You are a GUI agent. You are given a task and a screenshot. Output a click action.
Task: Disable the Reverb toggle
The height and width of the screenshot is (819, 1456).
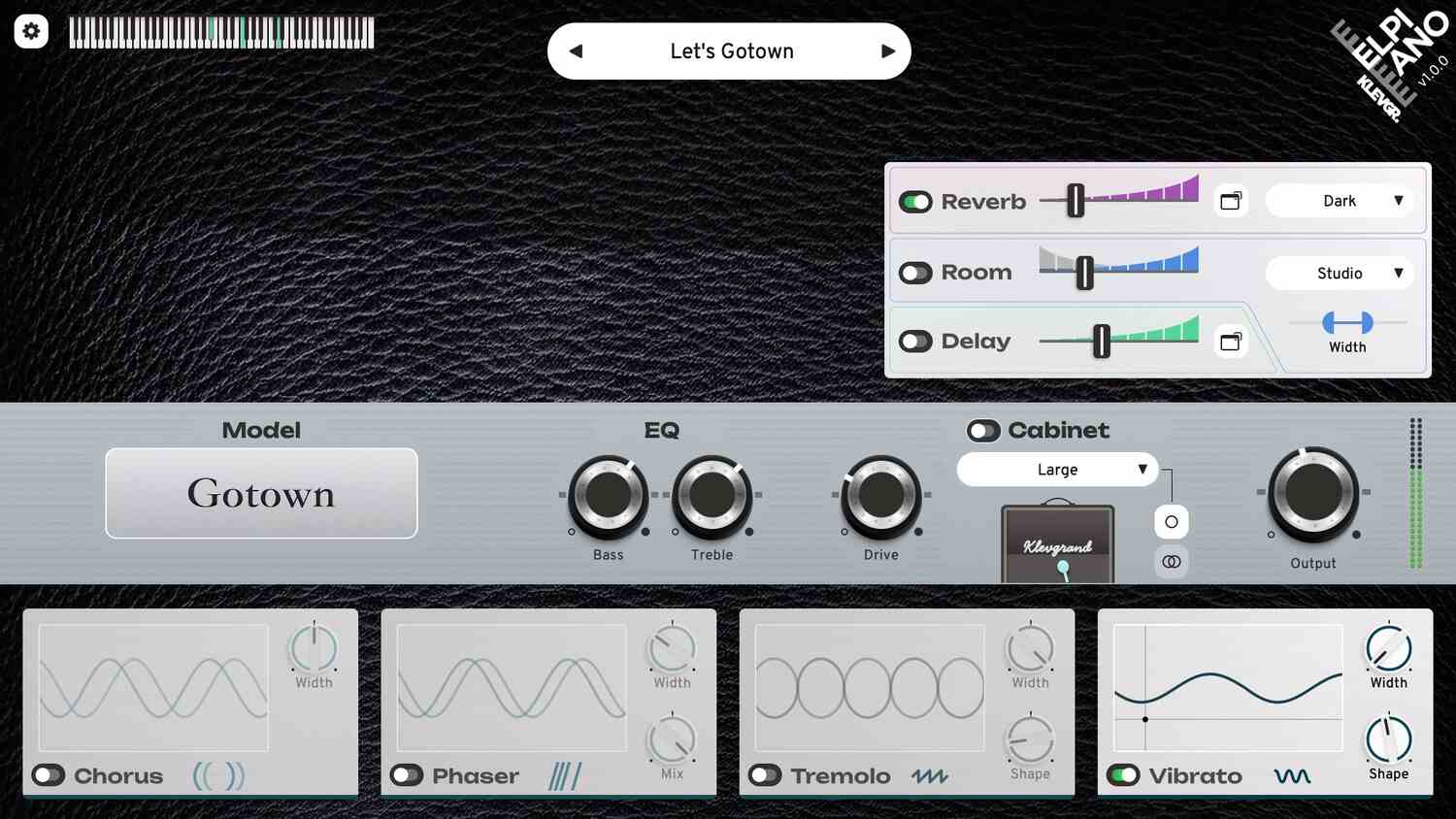[x=915, y=202]
